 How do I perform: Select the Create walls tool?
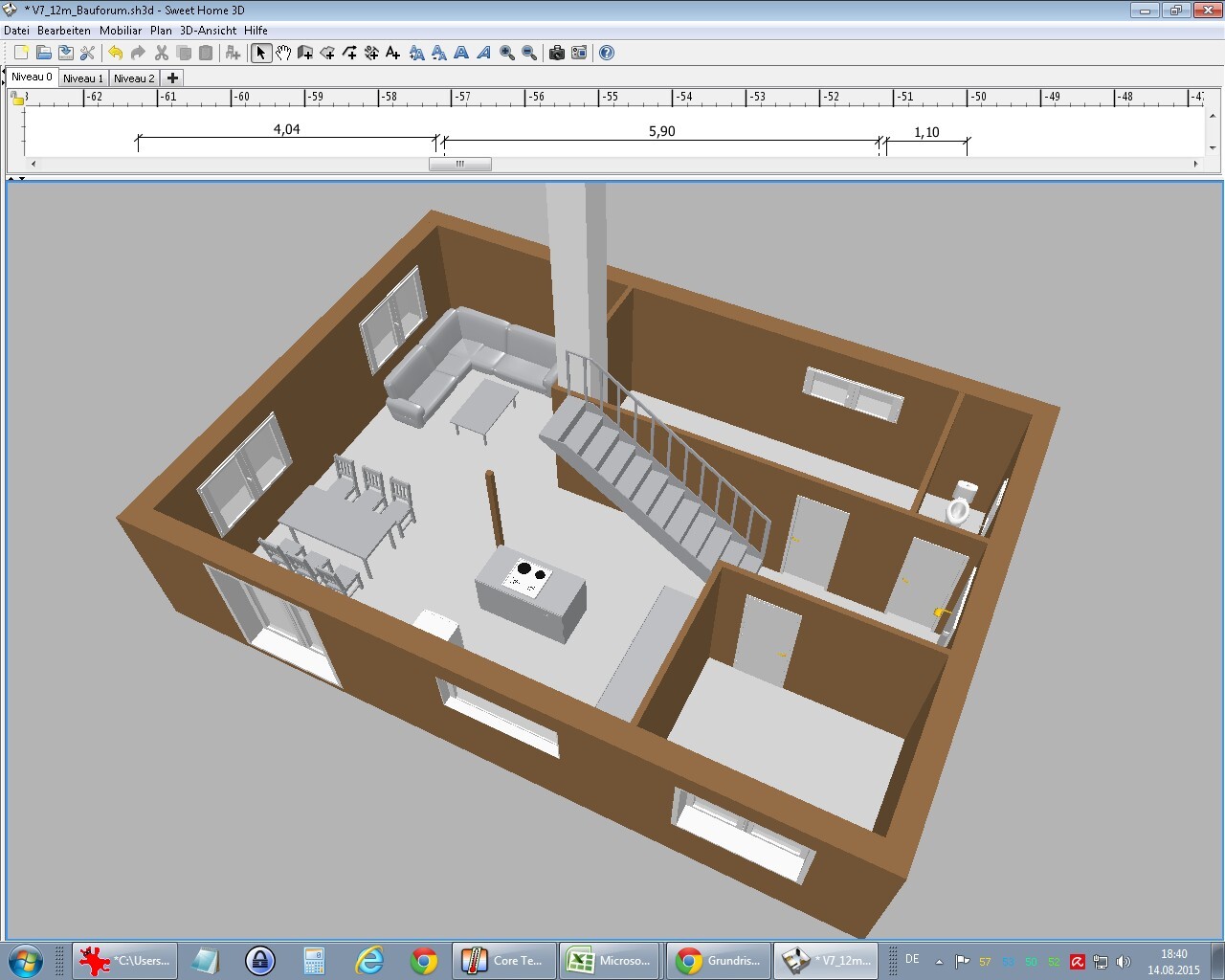click(x=305, y=53)
